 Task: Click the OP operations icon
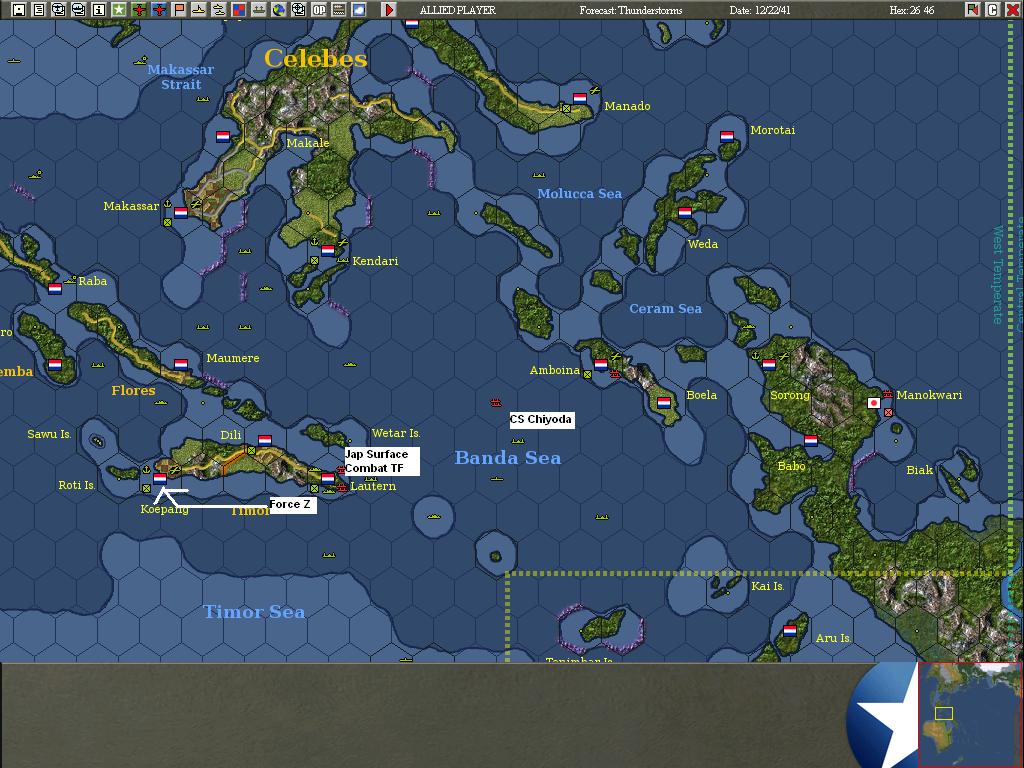tap(319, 8)
